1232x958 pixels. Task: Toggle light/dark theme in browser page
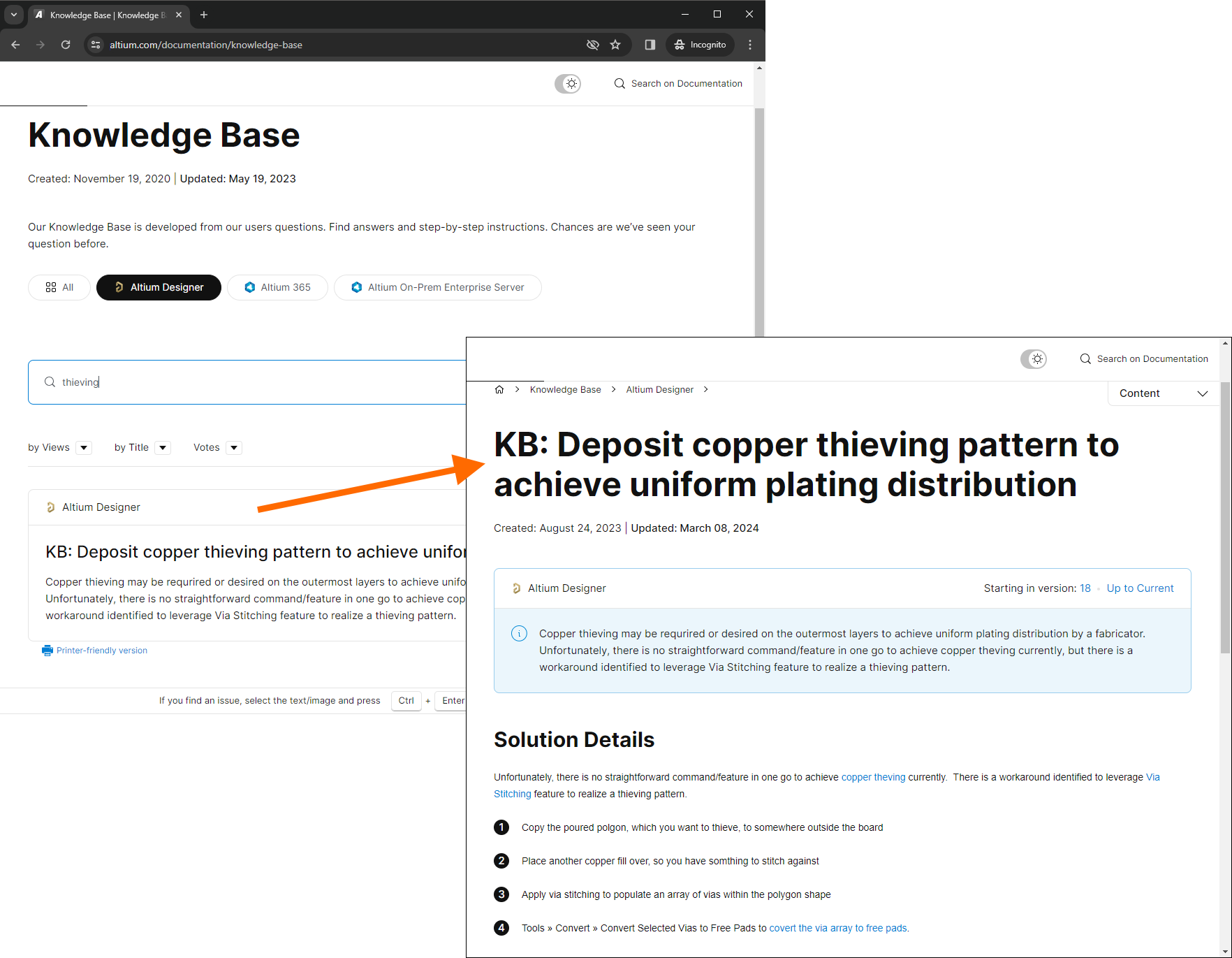[568, 84]
